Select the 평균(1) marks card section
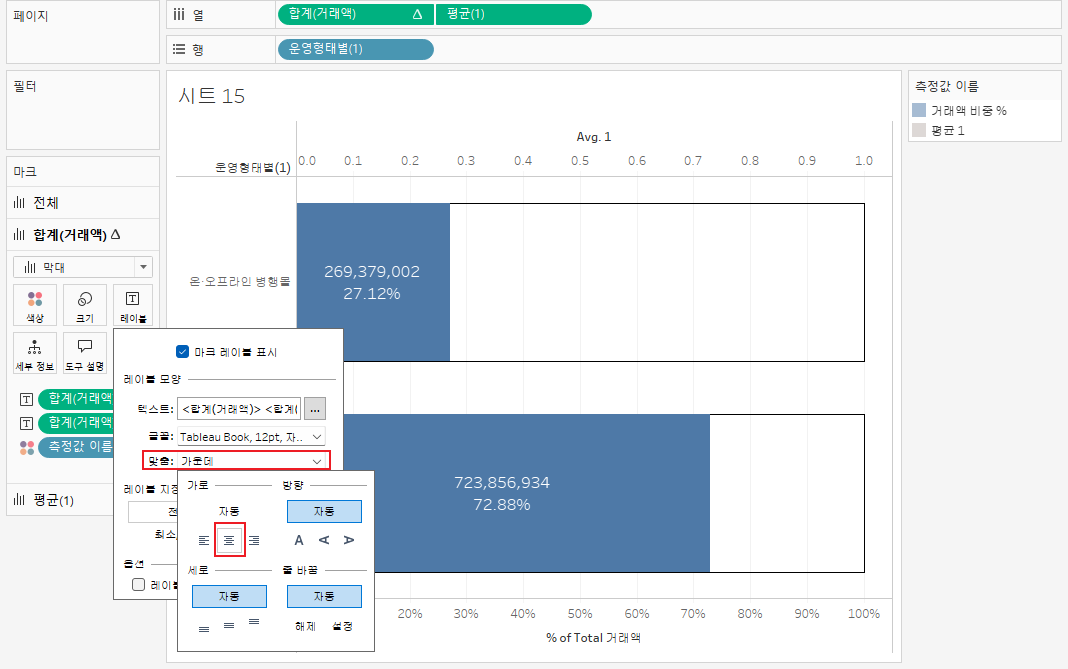Screen dimensions: 1068x669 60,500
